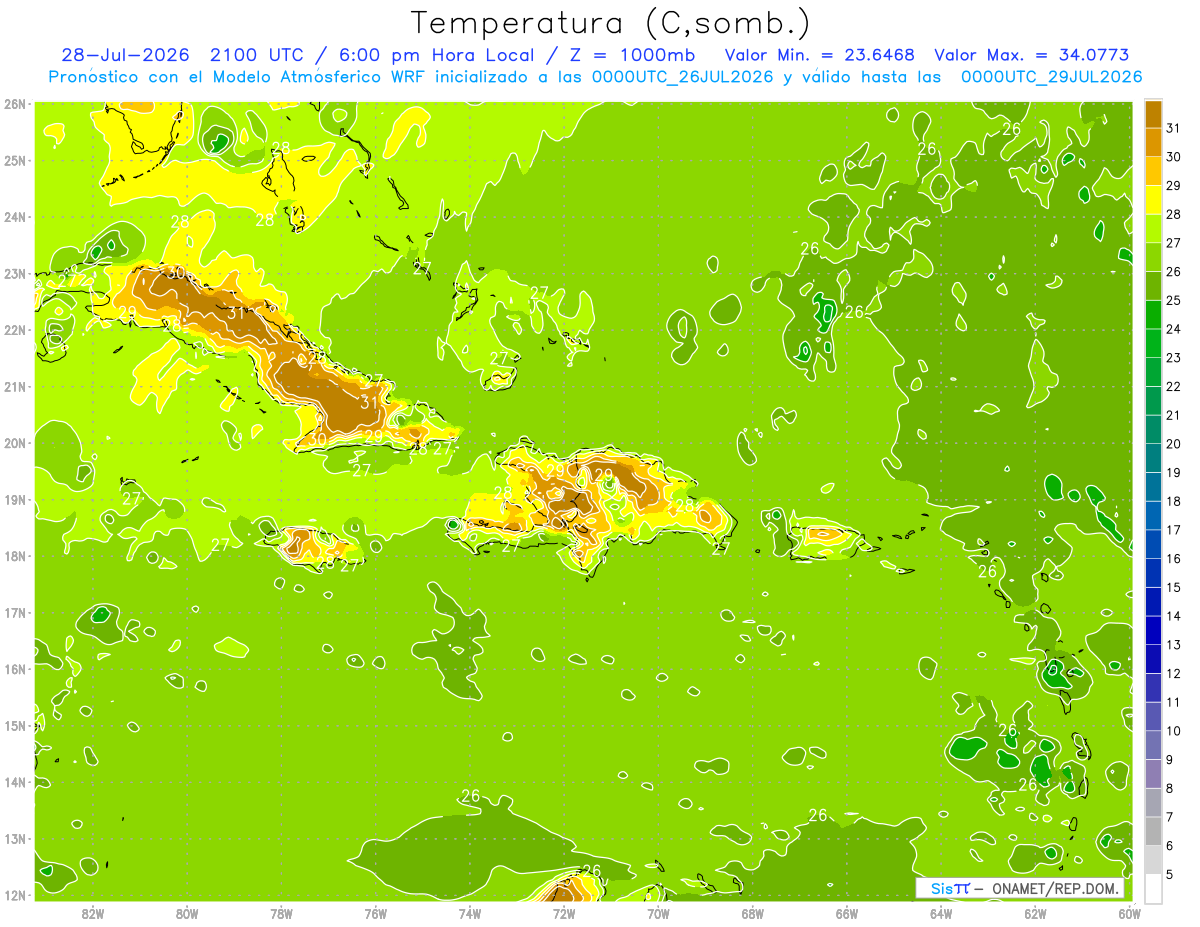The width and height of the screenshot is (1200, 927).
Task: Click the '0000UTC_29JUL2026' valid-until time
Action: tap(1051, 77)
